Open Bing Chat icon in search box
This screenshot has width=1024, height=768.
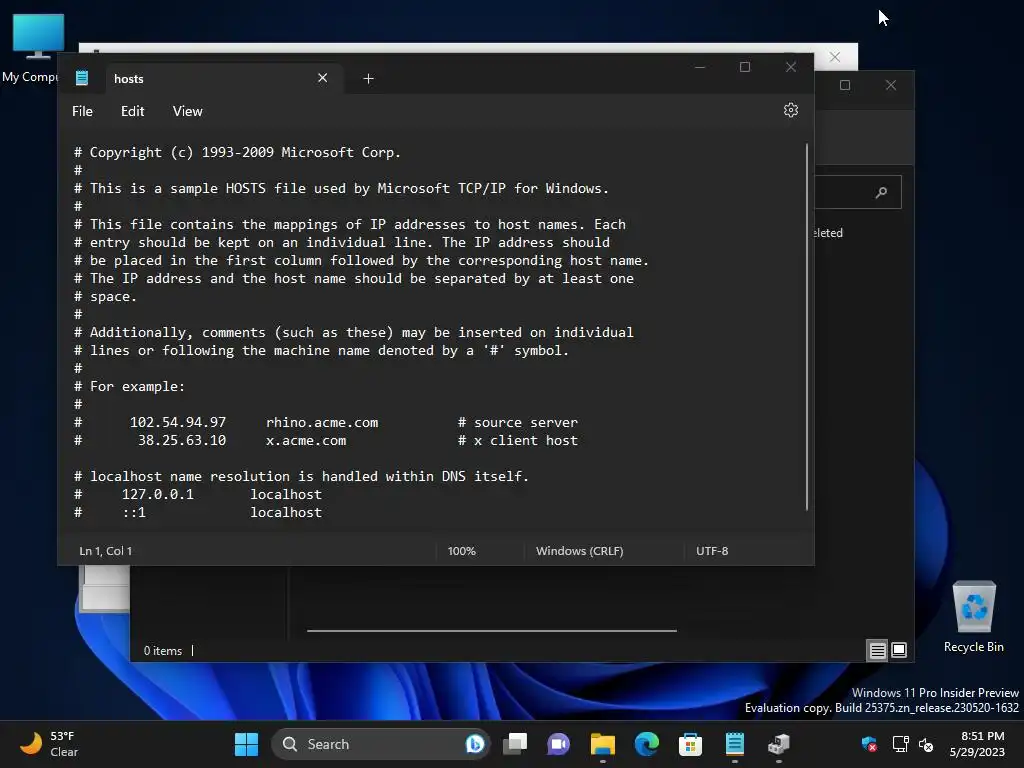[x=475, y=744]
